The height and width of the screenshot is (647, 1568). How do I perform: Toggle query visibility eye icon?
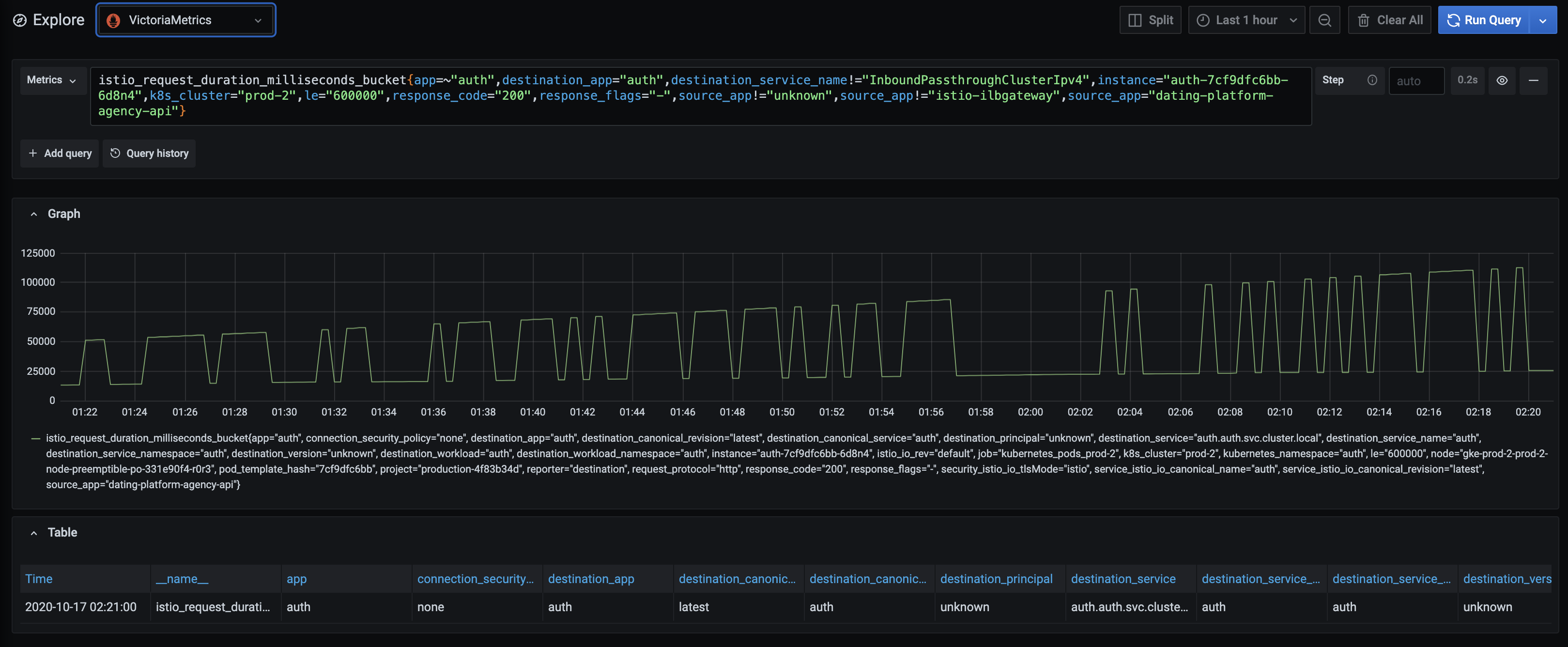point(1502,80)
